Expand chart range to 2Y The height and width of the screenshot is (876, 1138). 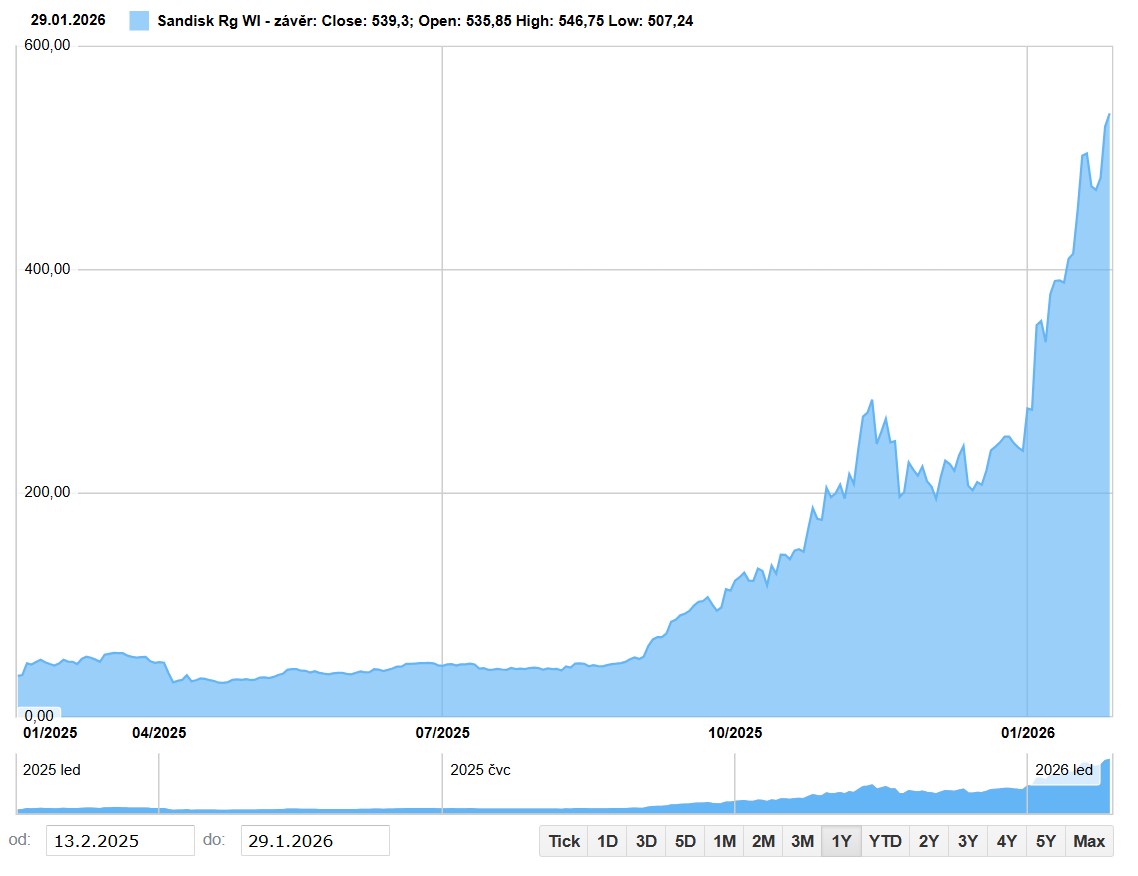coord(929,841)
